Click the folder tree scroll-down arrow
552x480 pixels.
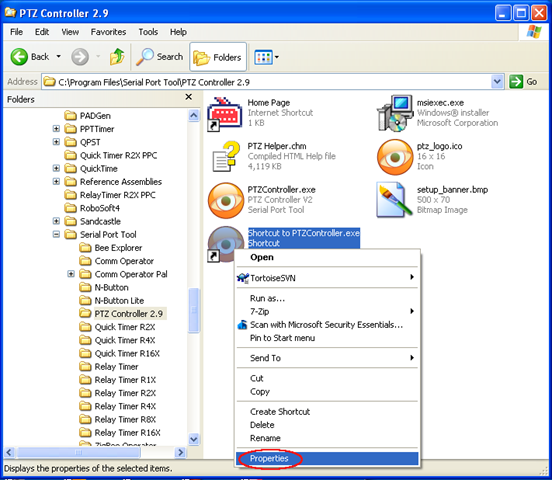194,439
